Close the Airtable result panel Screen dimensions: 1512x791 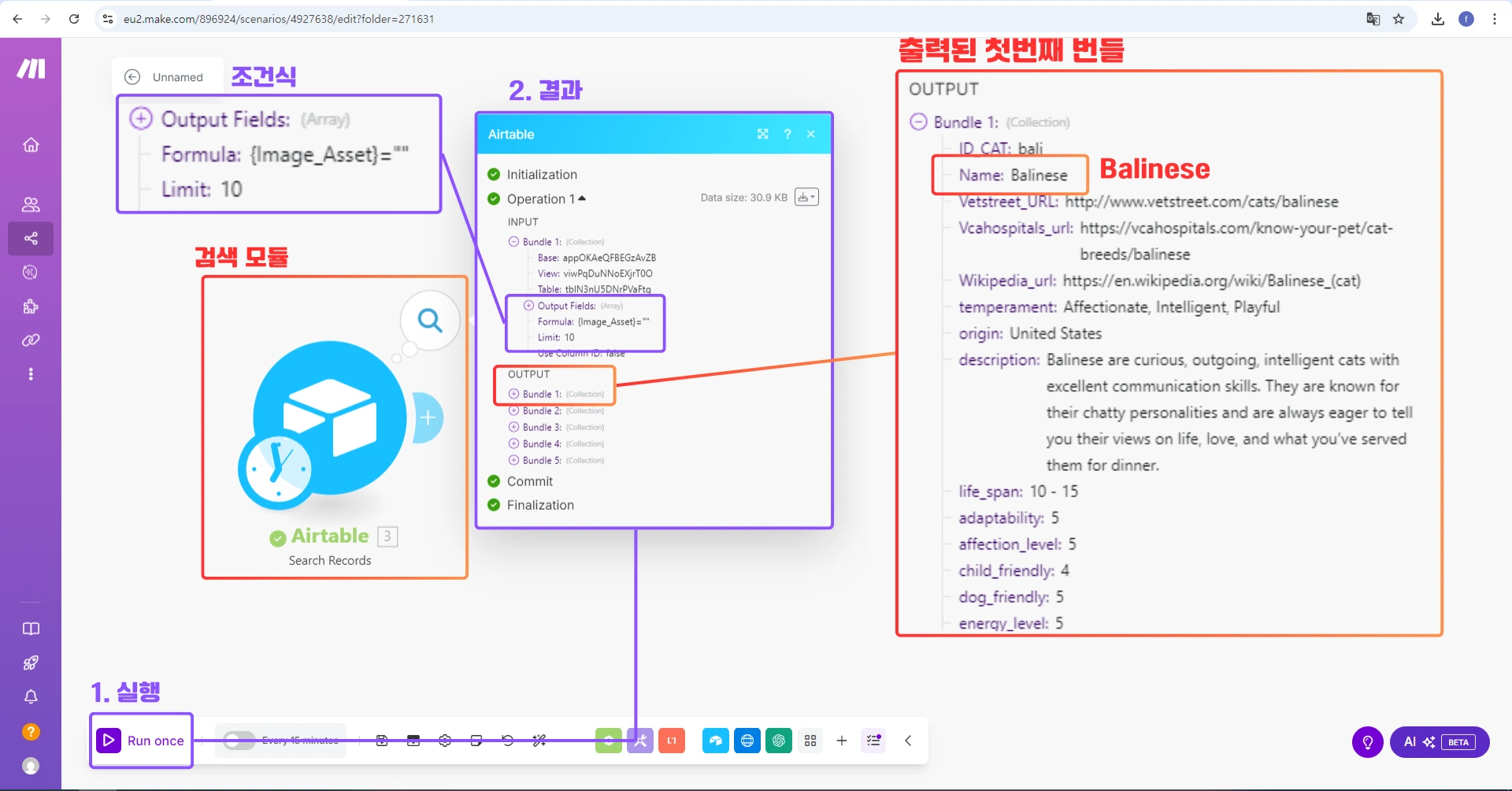point(811,134)
